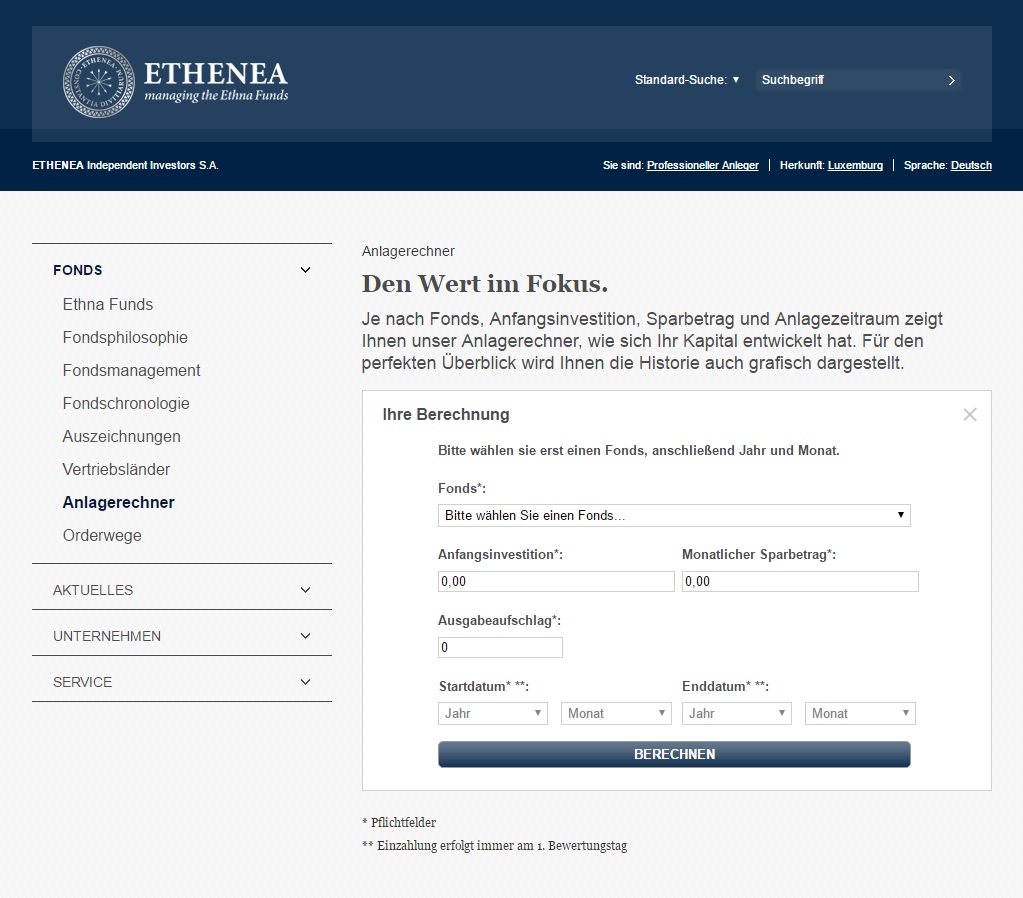
Task: Click the small 'Anlagerechner' breadcrumb above the heading
Action: (x=408, y=251)
